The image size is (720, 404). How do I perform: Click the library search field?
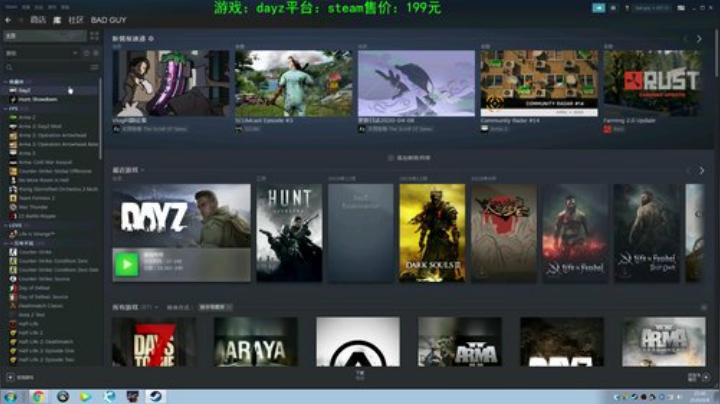pos(46,67)
